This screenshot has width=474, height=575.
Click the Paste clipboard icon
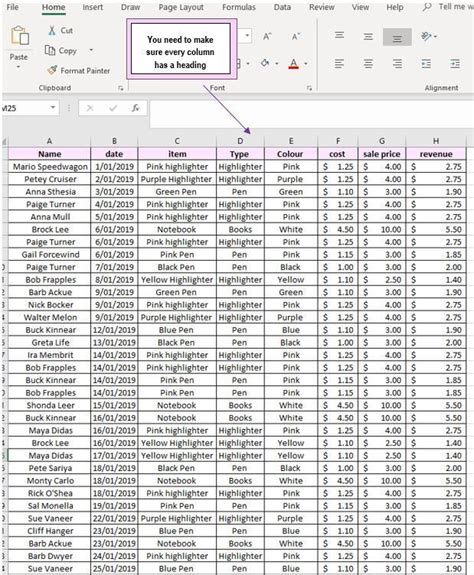(20, 36)
